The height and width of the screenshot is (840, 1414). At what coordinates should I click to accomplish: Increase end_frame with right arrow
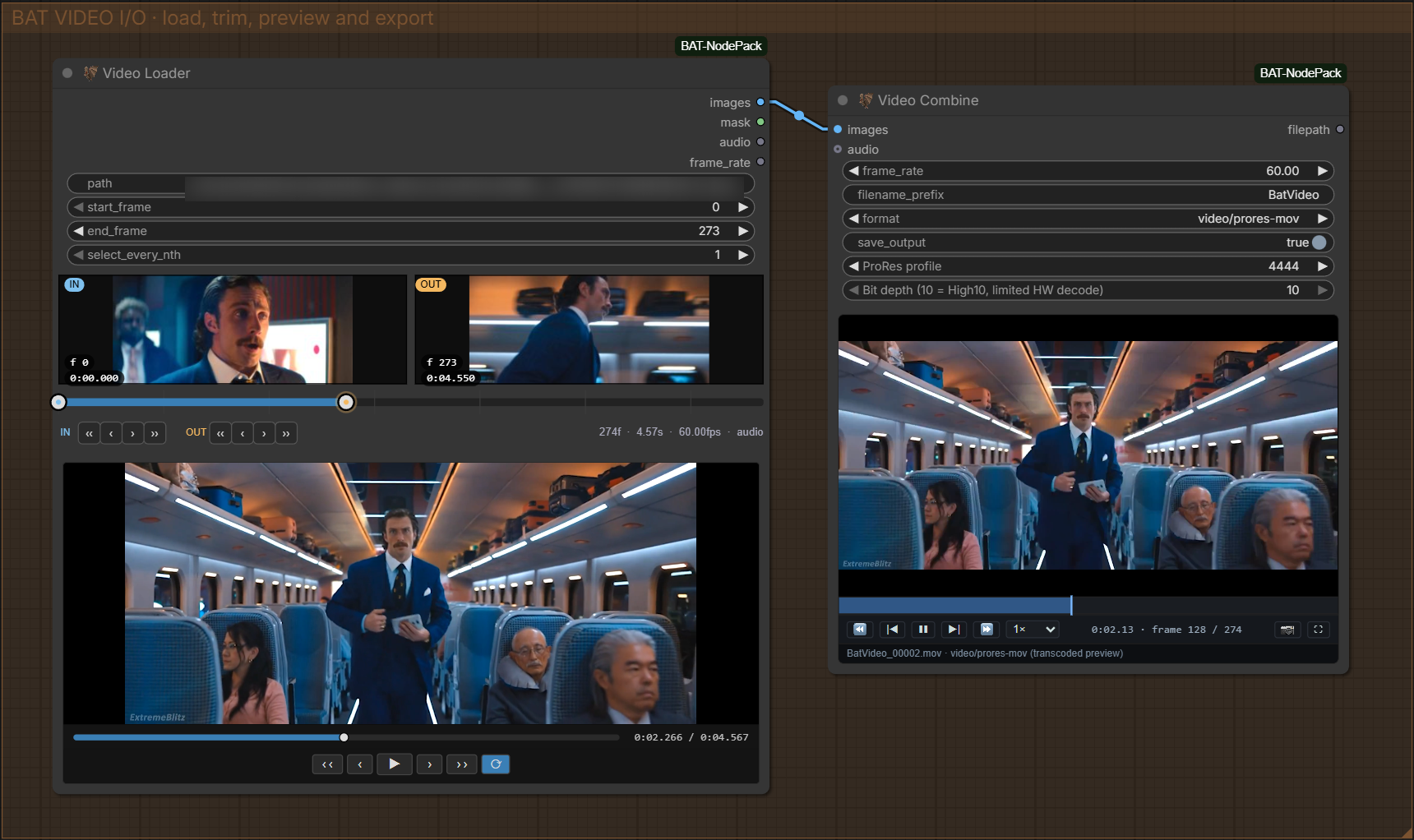pyautogui.click(x=743, y=231)
